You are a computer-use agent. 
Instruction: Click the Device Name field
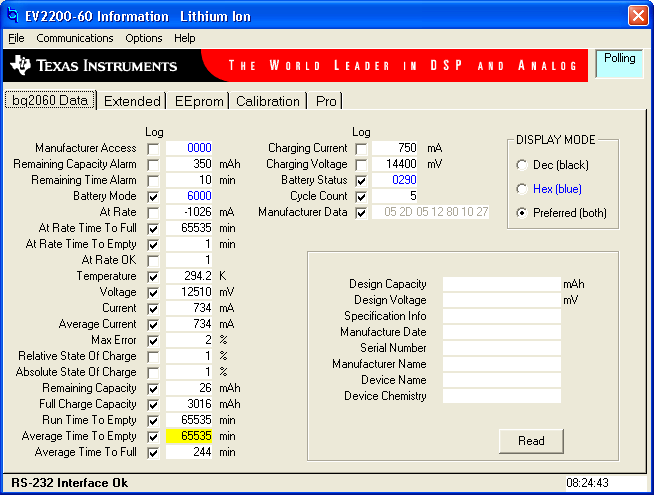[502, 380]
